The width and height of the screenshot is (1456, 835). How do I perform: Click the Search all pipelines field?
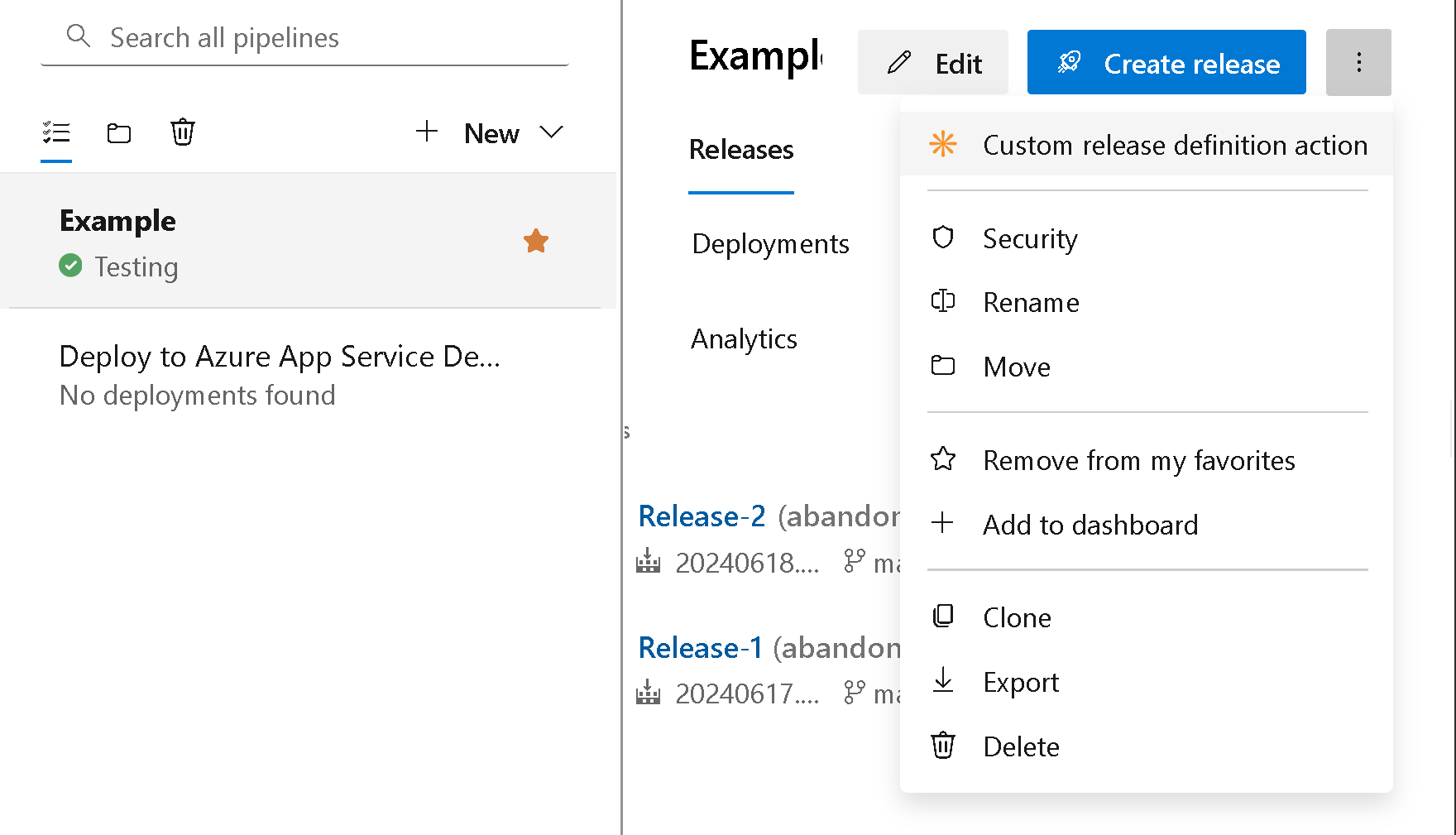pyautogui.click(x=223, y=37)
